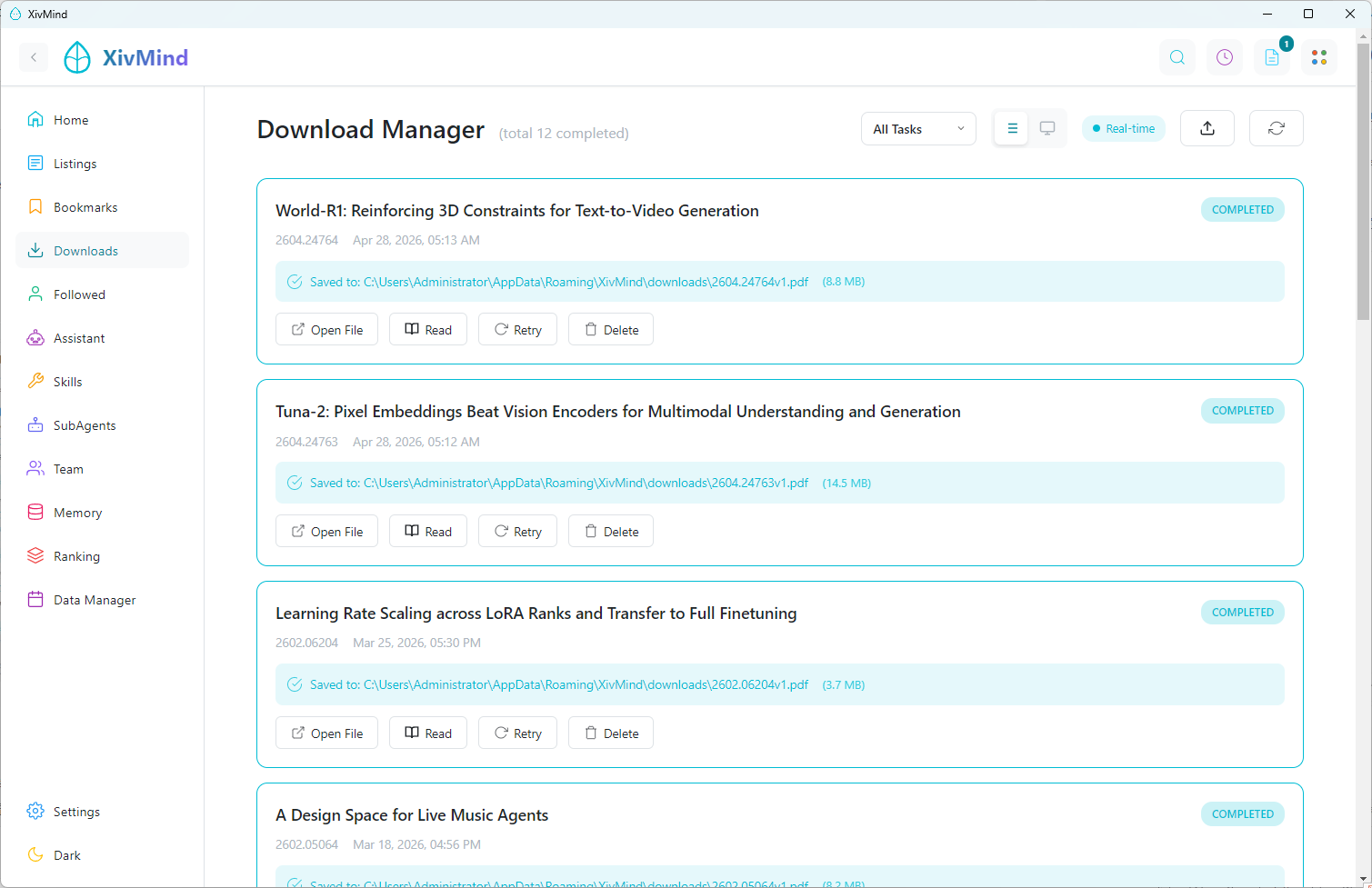Open Bookmarks in the sidebar
1372x888 pixels.
pyautogui.click(x=102, y=207)
